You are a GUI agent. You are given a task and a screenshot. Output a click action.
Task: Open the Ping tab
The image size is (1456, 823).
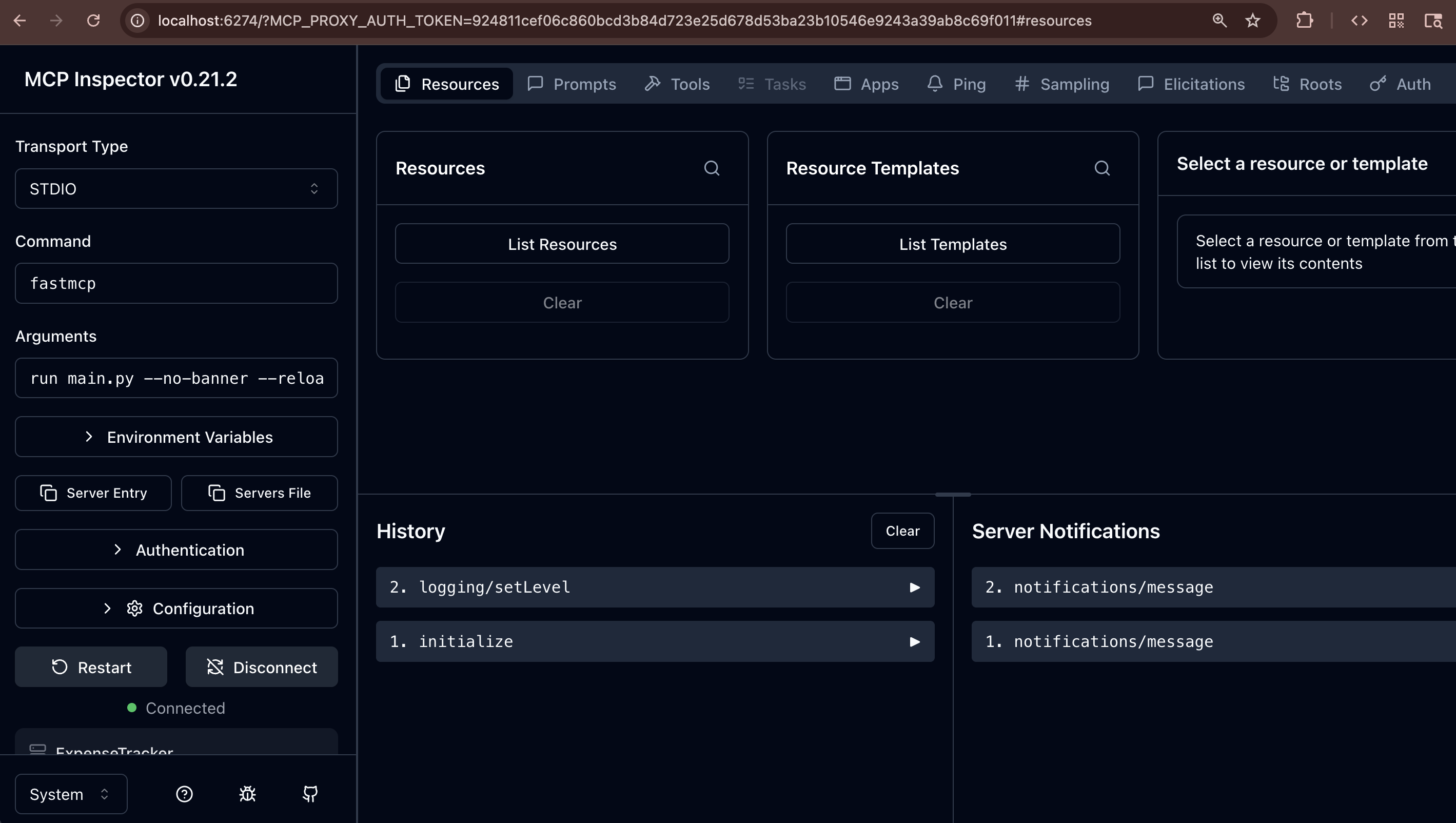point(956,84)
